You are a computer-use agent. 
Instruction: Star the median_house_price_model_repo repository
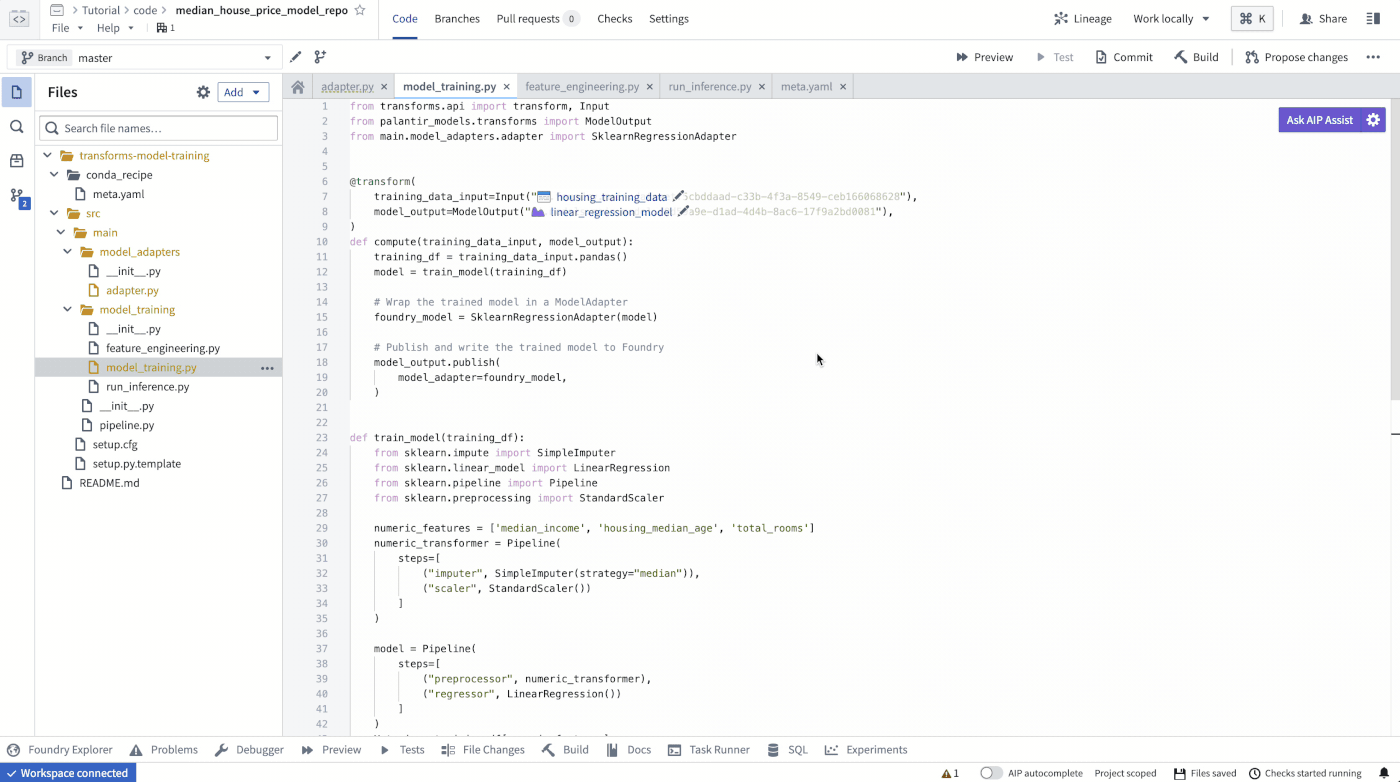(x=360, y=10)
